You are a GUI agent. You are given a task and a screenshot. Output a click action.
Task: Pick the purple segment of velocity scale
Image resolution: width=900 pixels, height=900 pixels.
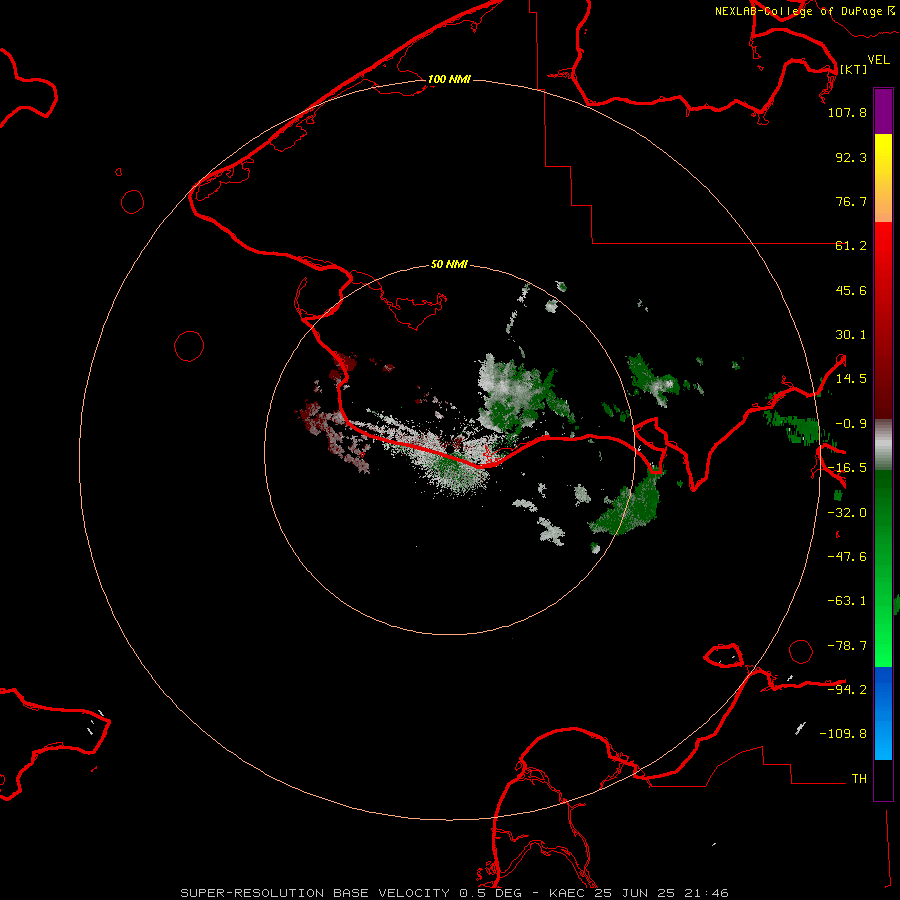883,111
